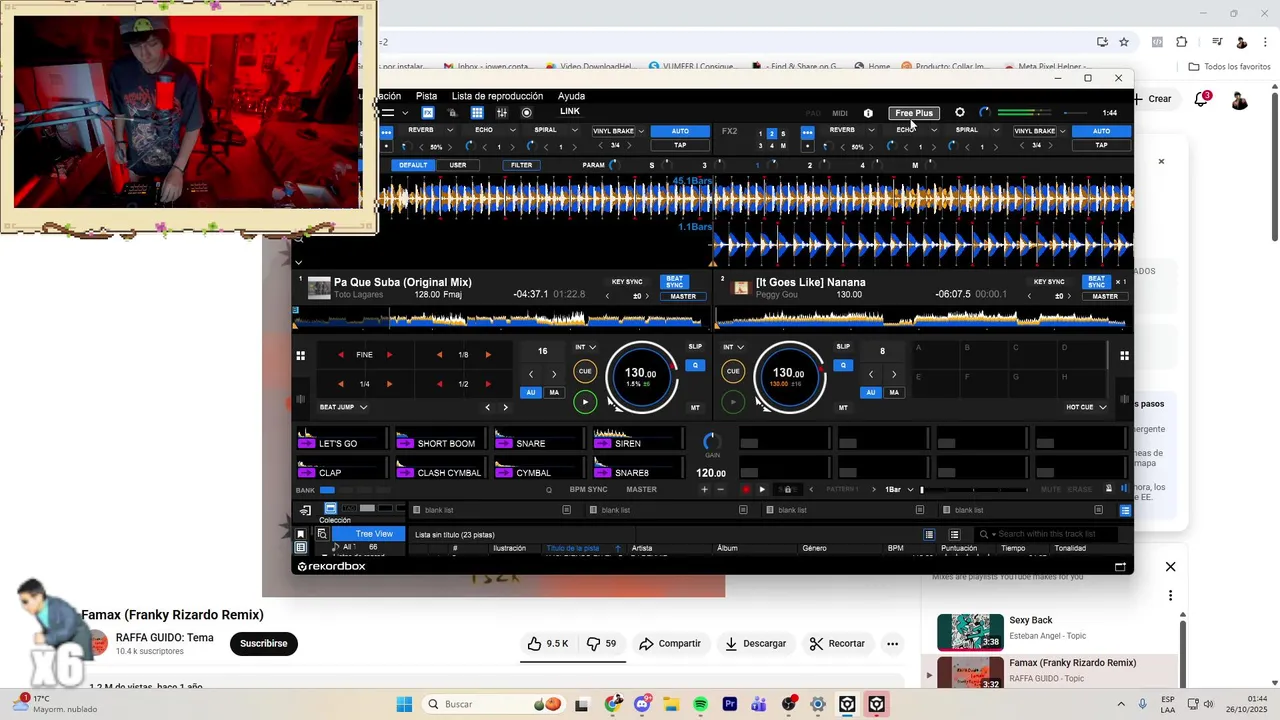Trigger the SIREN sampler pad
The image size is (1280, 720).
[637, 440]
